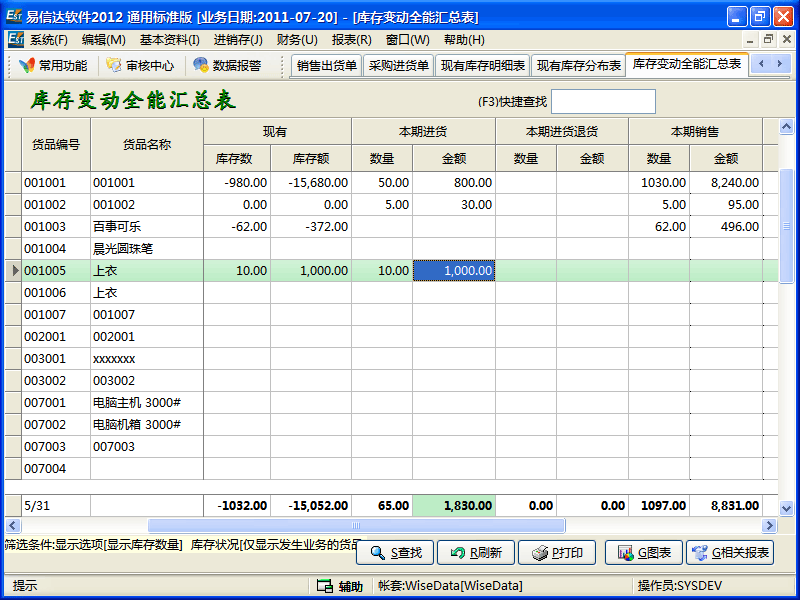The width and height of the screenshot is (800, 600).
Task: Open the G图表 chart button
Action: 645,552
